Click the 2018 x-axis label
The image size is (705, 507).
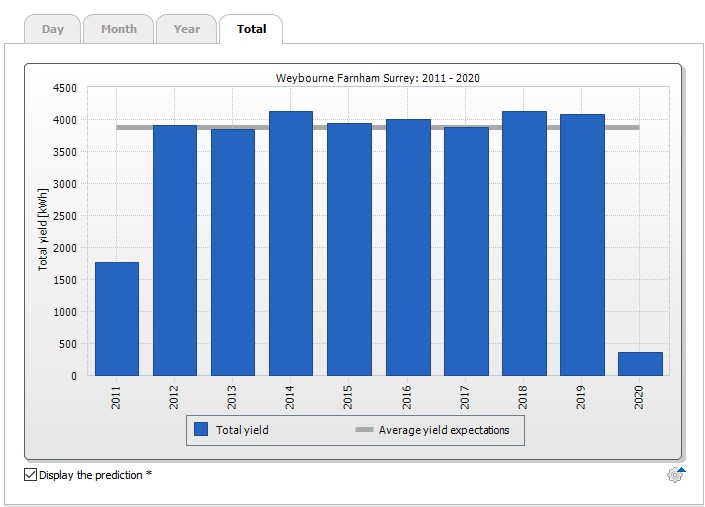pyautogui.click(x=522, y=397)
